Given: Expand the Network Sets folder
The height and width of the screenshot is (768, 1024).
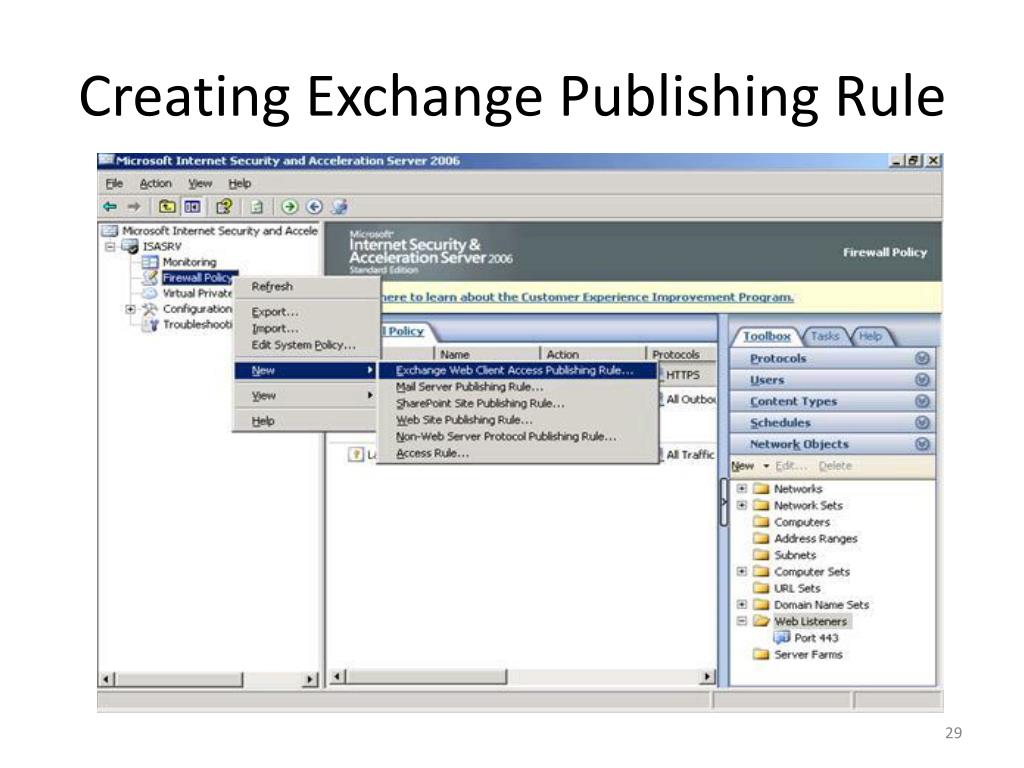Looking at the screenshot, I should tap(742, 505).
